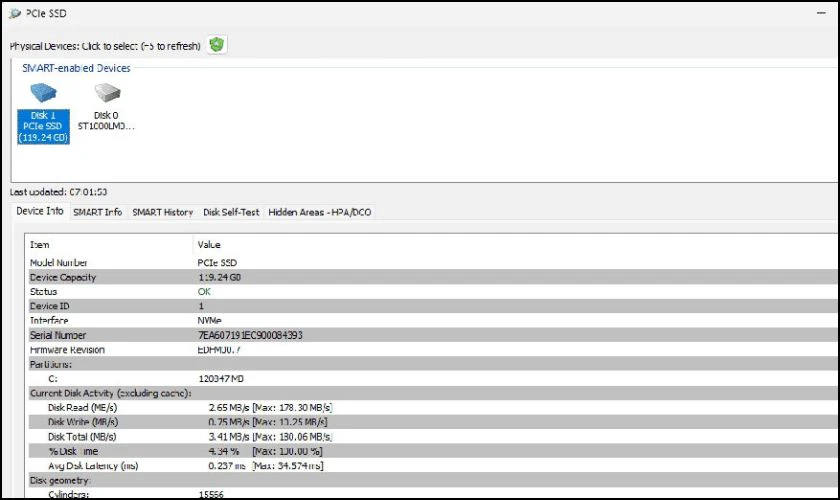
Task: Select serial number 7EA607191EC900084393
Action: coord(250,335)
